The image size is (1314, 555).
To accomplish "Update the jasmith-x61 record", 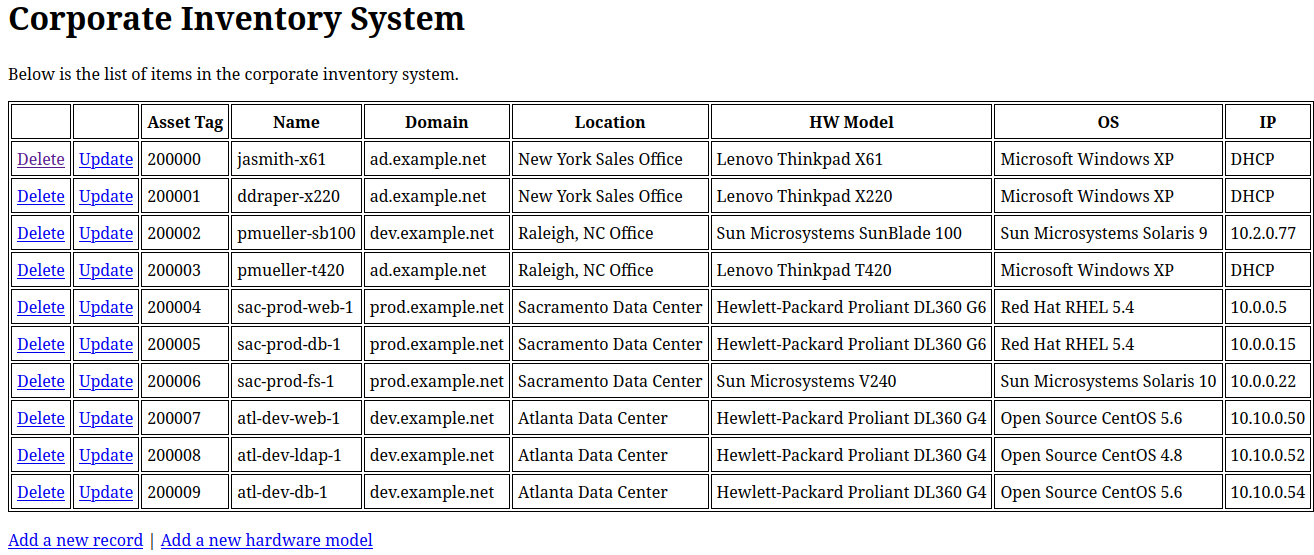I will (106, 159).
